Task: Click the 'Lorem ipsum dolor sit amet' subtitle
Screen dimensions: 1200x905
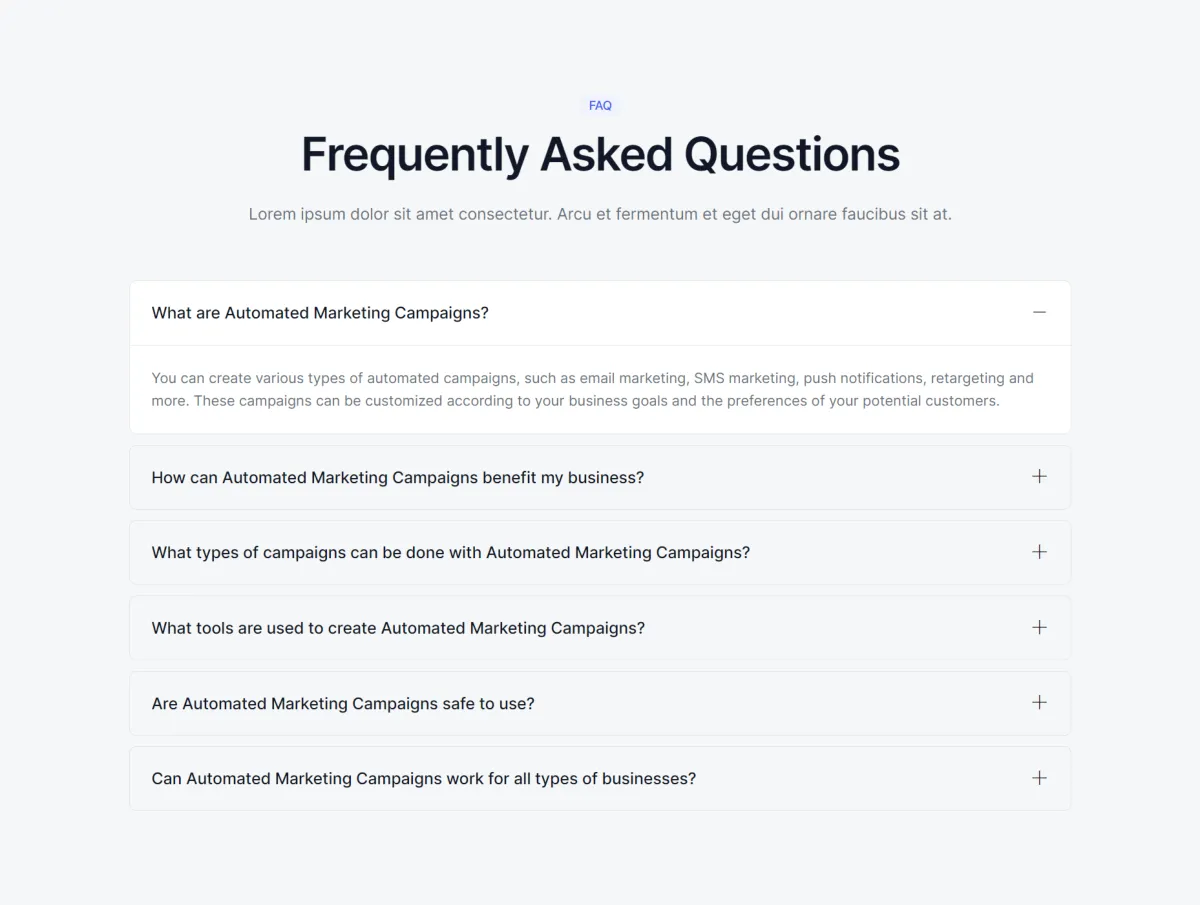Action: coord(600,214)
